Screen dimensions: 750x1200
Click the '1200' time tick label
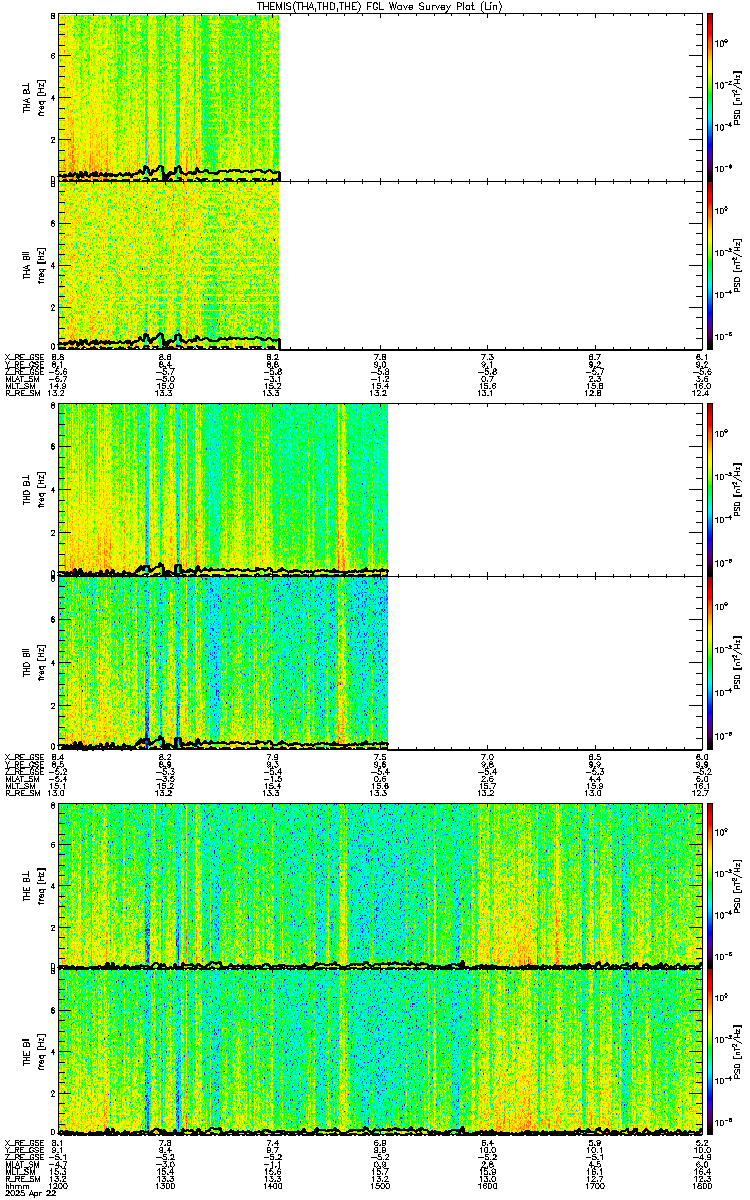[59, 1185]
